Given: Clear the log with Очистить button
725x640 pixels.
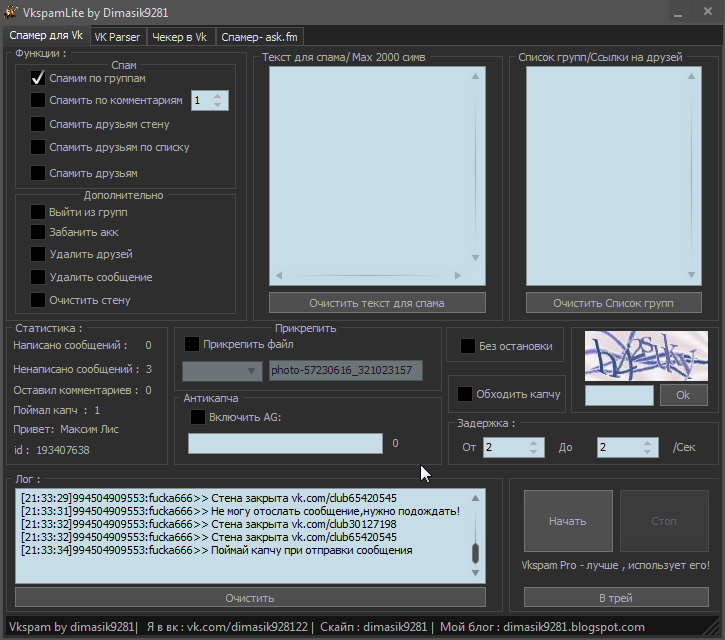Looking at the screenshot, I should click(x=250, y=597).
